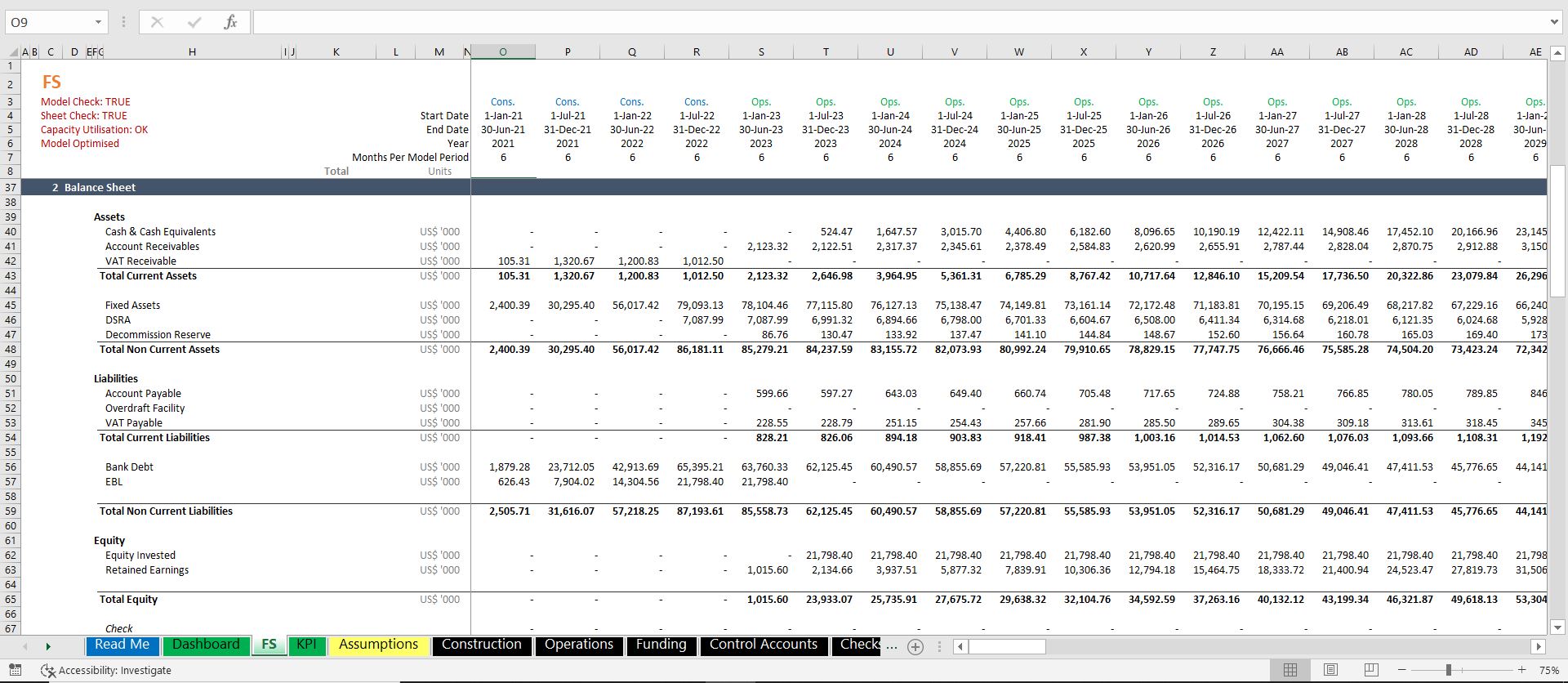This screenshot has height=683, width=1568.
Task: Click the orange FS title cell
Action: point(51,83)
